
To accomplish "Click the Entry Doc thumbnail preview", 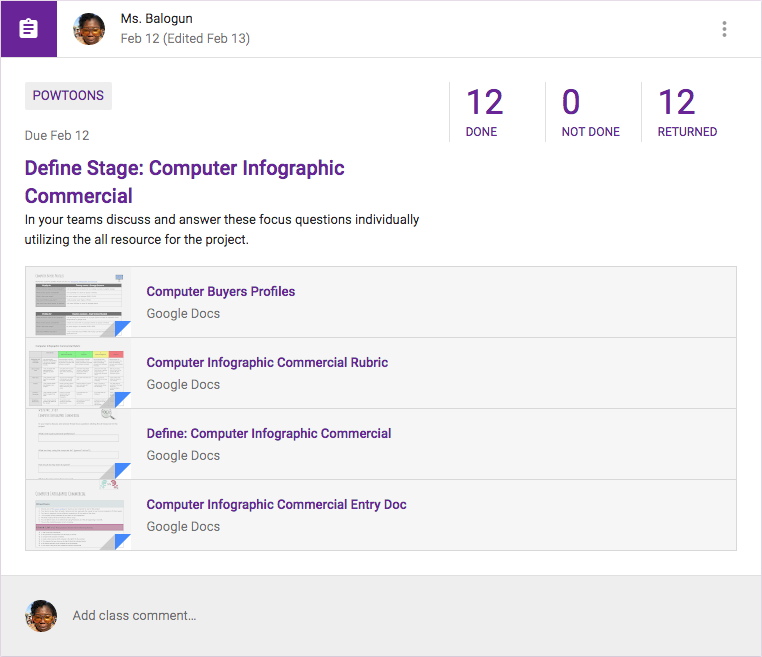I will pyautogui.click(x=78, y=515).
